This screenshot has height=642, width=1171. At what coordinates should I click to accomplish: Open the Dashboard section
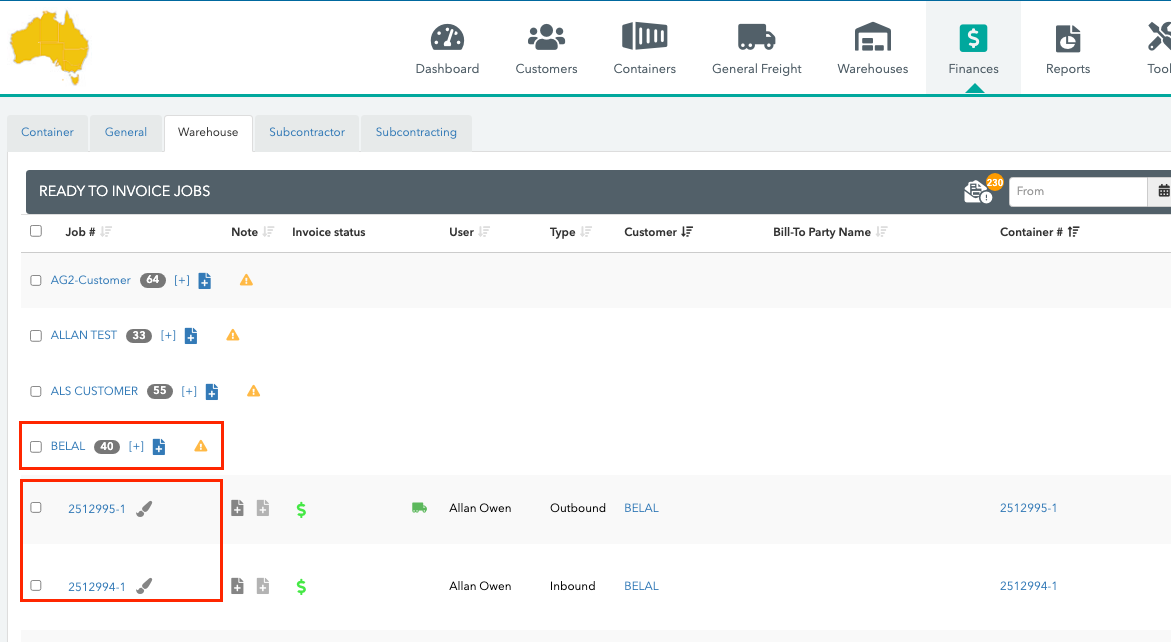(447, 49)
